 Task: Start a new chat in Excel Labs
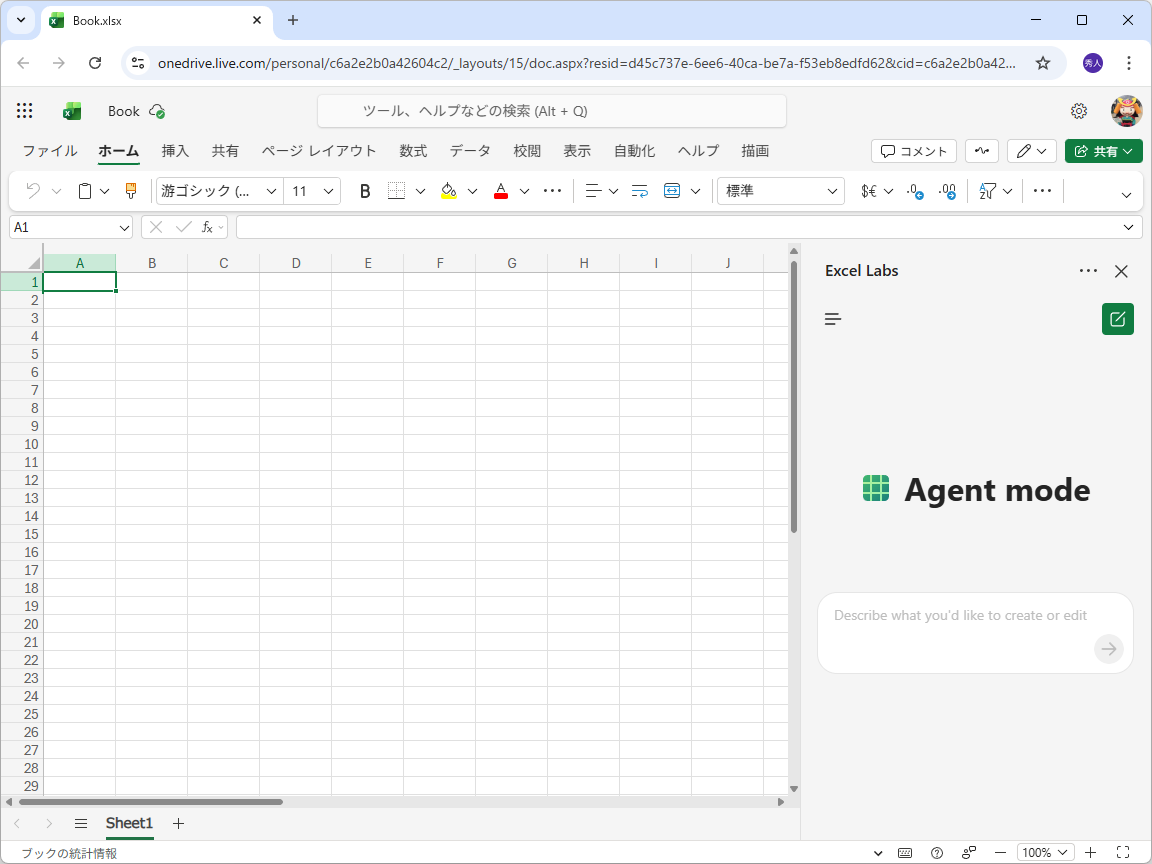1117,319
